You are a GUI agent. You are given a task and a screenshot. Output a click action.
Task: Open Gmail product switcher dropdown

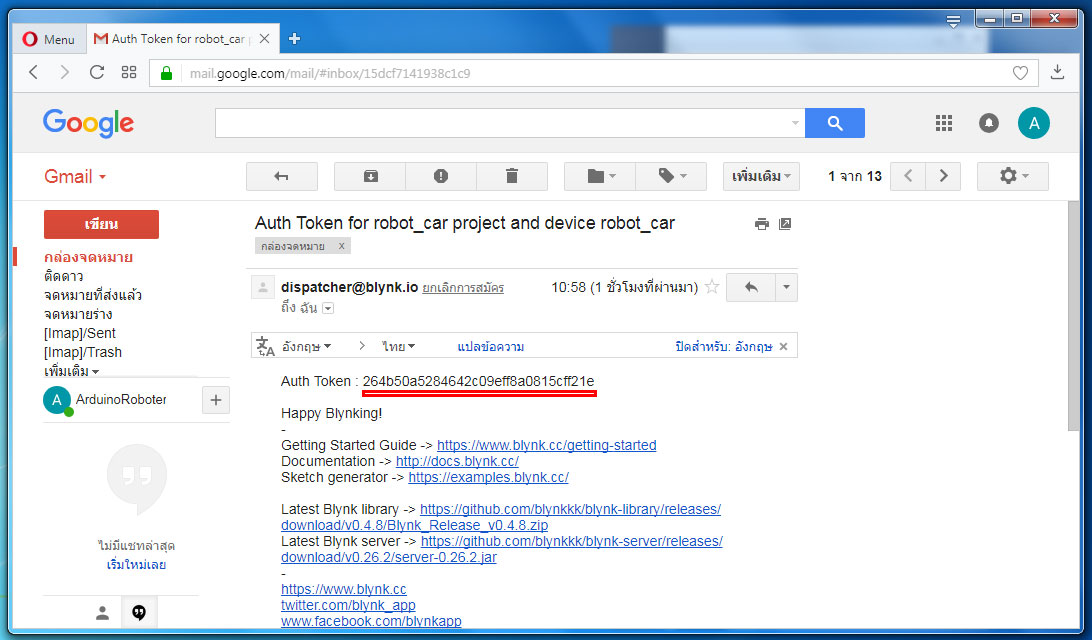75,176
